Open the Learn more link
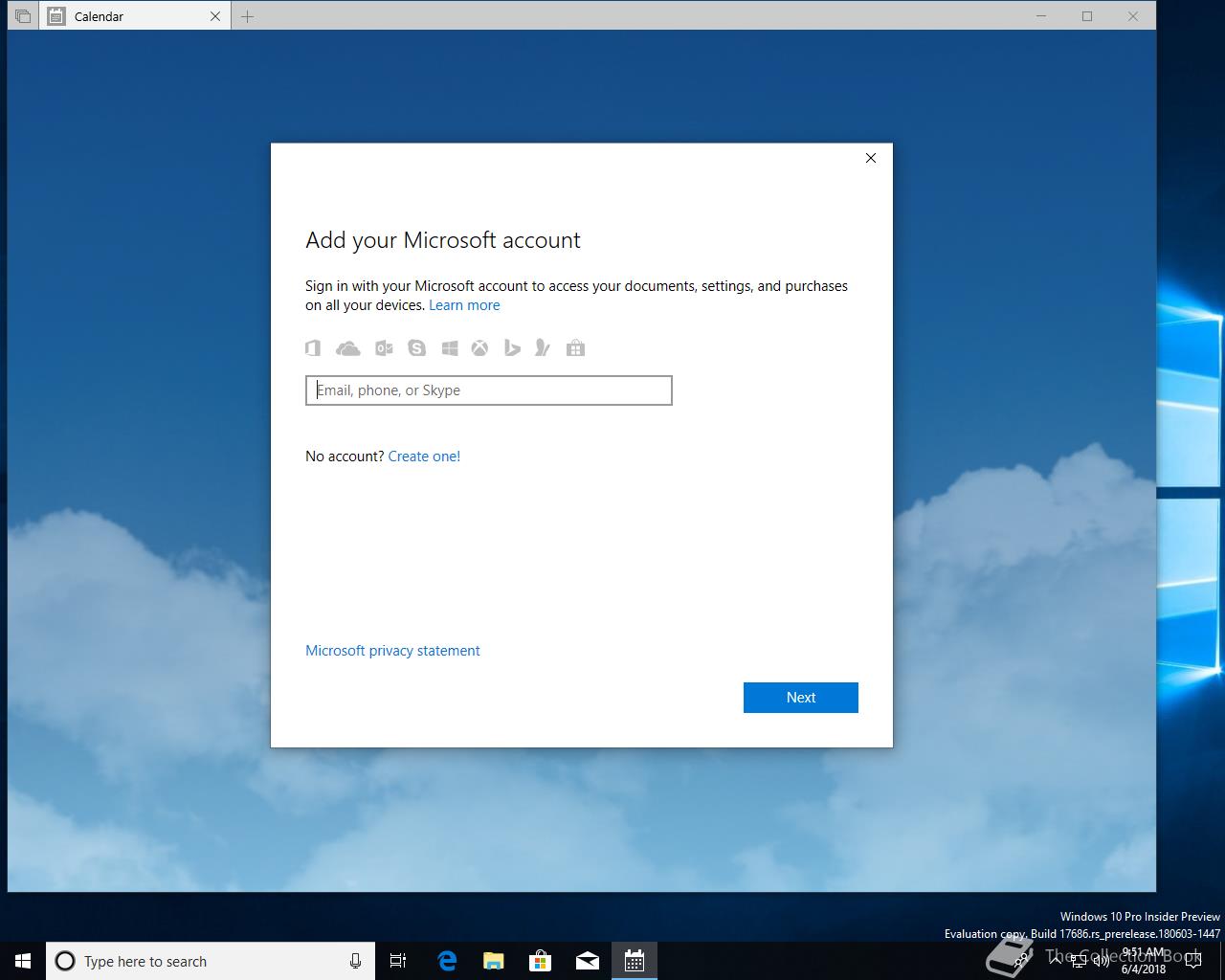Screen dimensions: 1225x980 click(x=464, y=305)
